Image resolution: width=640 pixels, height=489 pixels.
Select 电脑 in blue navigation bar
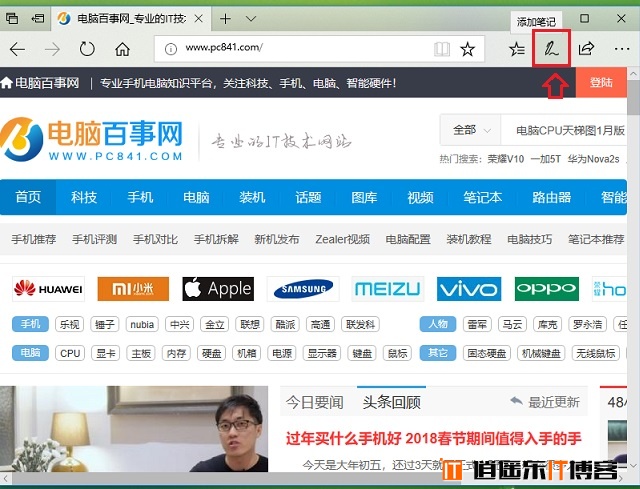[196, 197]
